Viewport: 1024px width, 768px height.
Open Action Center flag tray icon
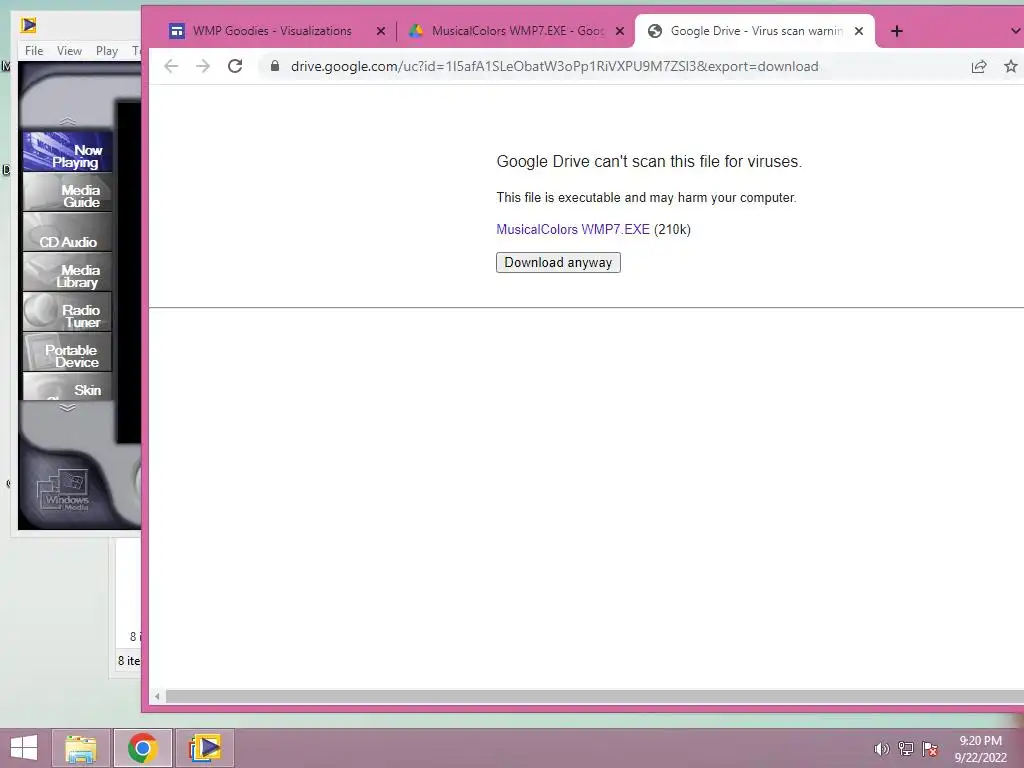click(930, 749)
